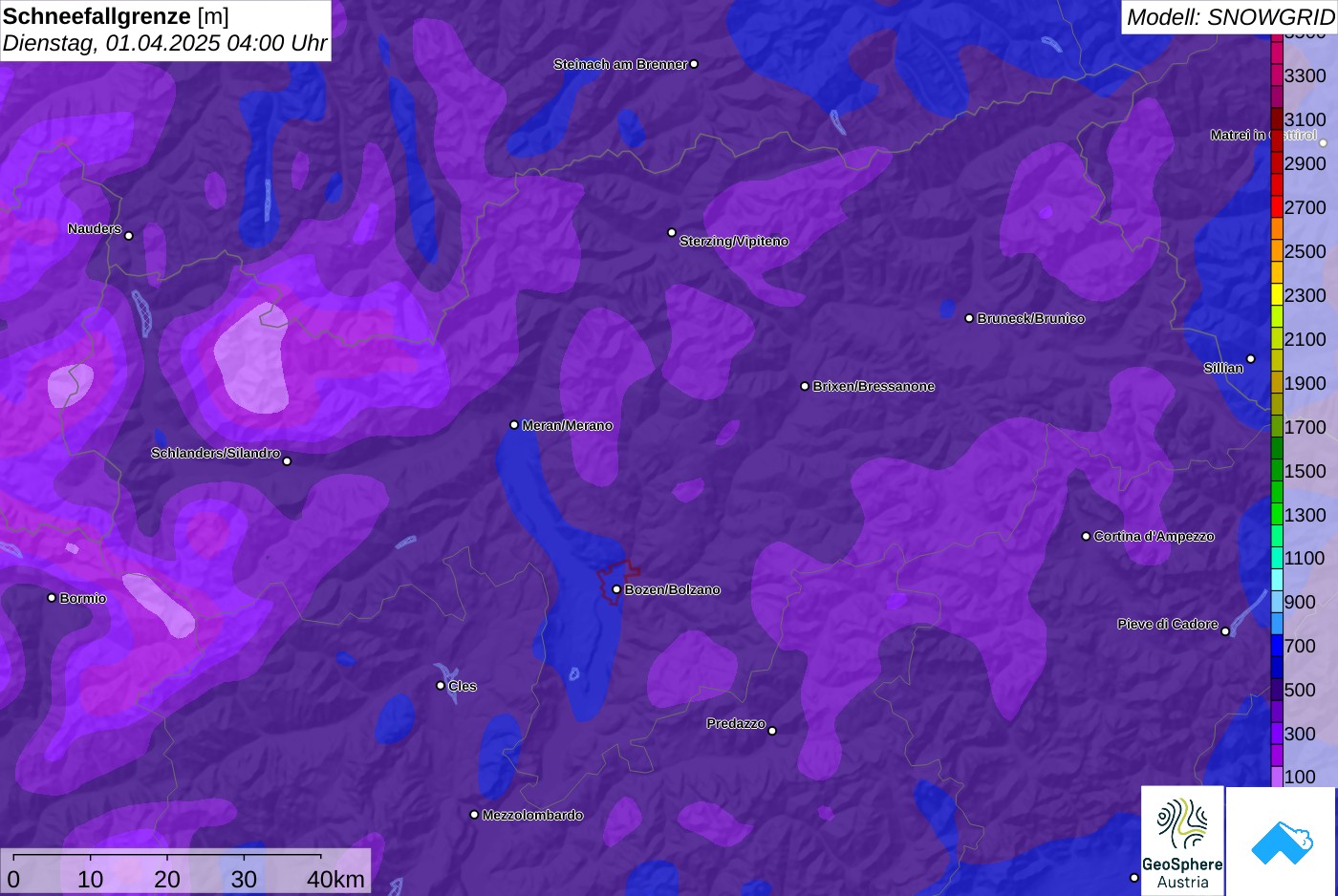Pick the yellow legend segment beside 2300

[1277, 295]
